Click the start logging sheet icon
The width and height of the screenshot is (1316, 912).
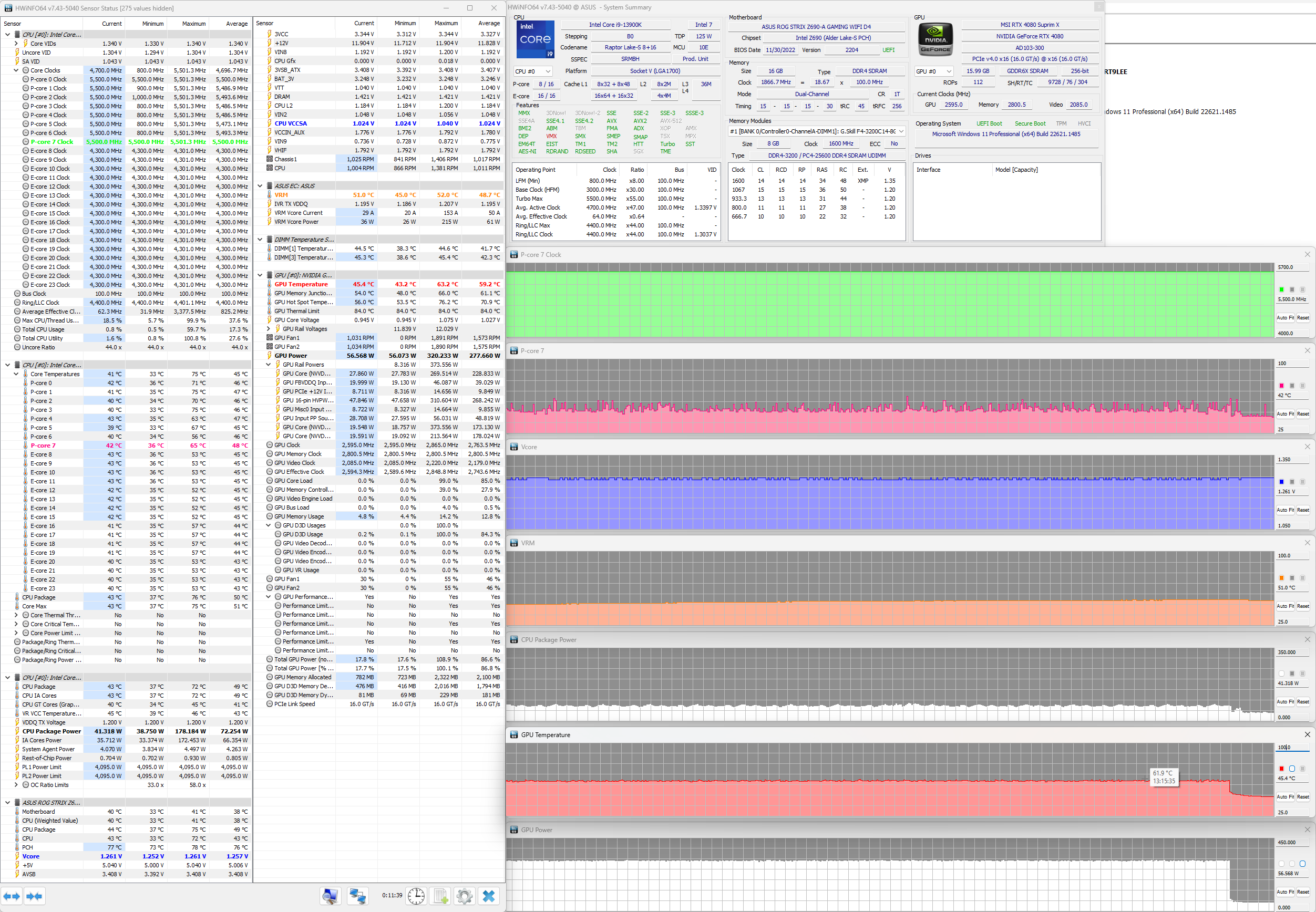[x=440, y=896]
